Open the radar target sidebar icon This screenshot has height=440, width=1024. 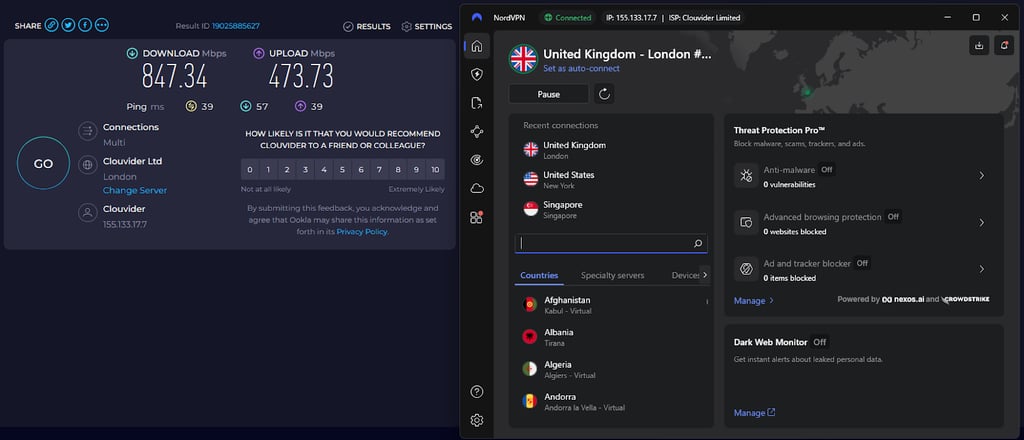[477, 160]
